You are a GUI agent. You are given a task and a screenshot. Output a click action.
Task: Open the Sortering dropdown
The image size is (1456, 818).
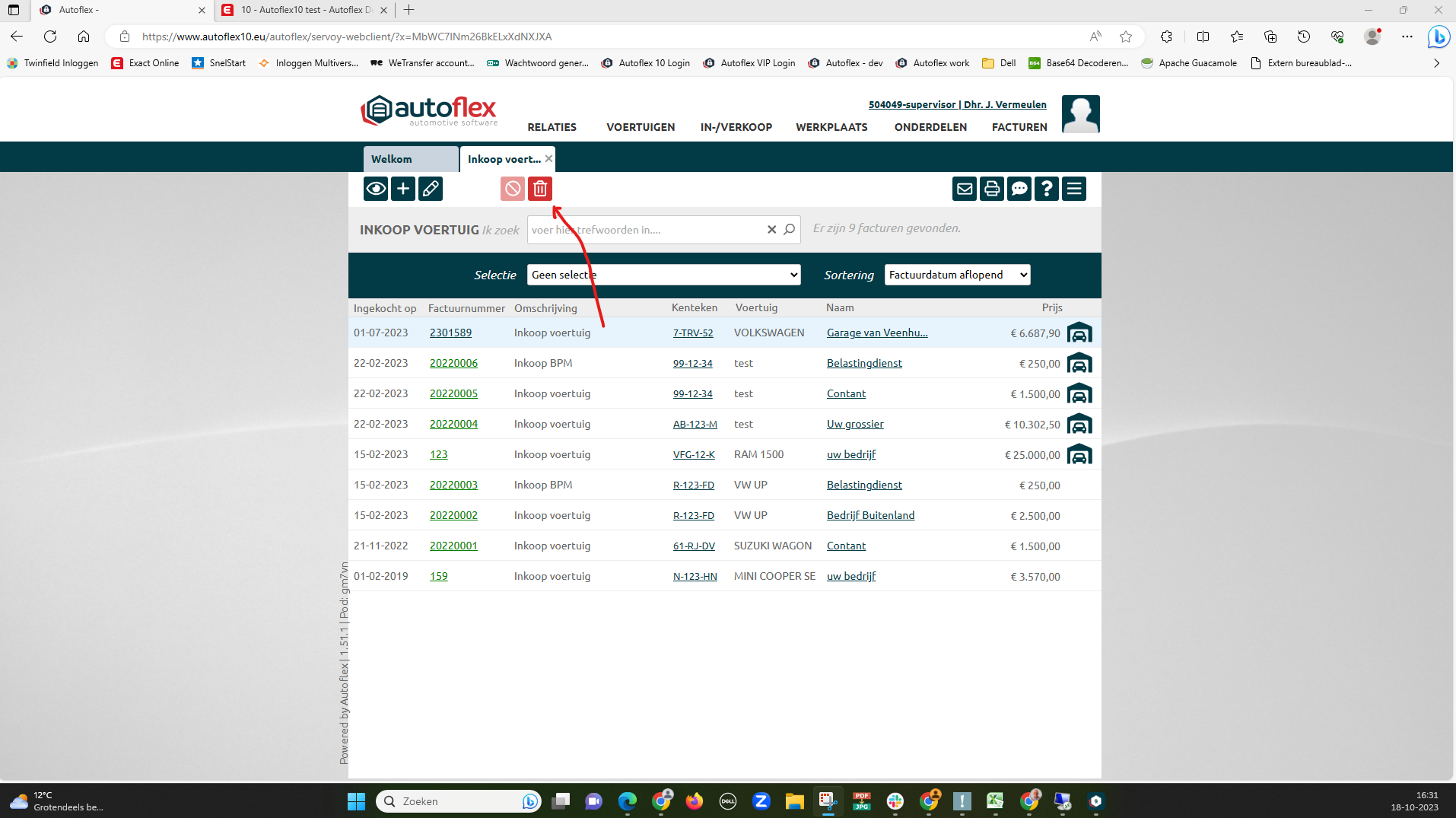(x=957, y=275)
